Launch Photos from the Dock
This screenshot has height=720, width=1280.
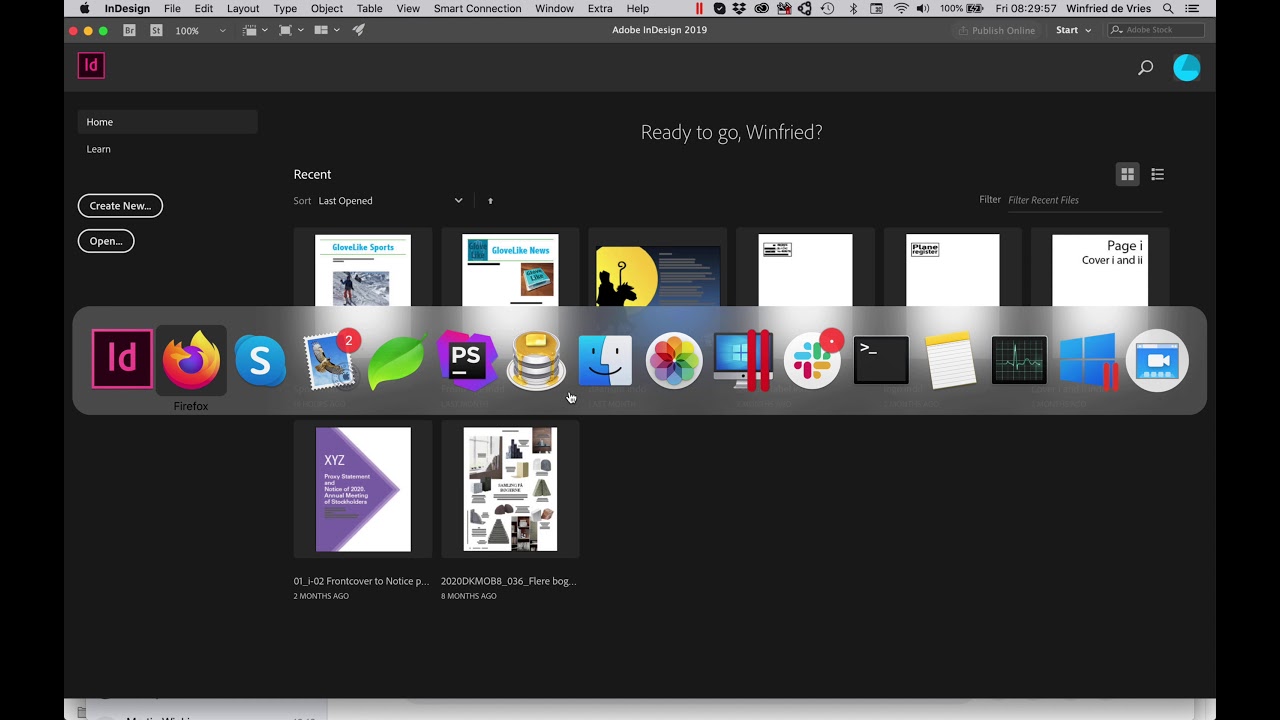pos(674,360)
